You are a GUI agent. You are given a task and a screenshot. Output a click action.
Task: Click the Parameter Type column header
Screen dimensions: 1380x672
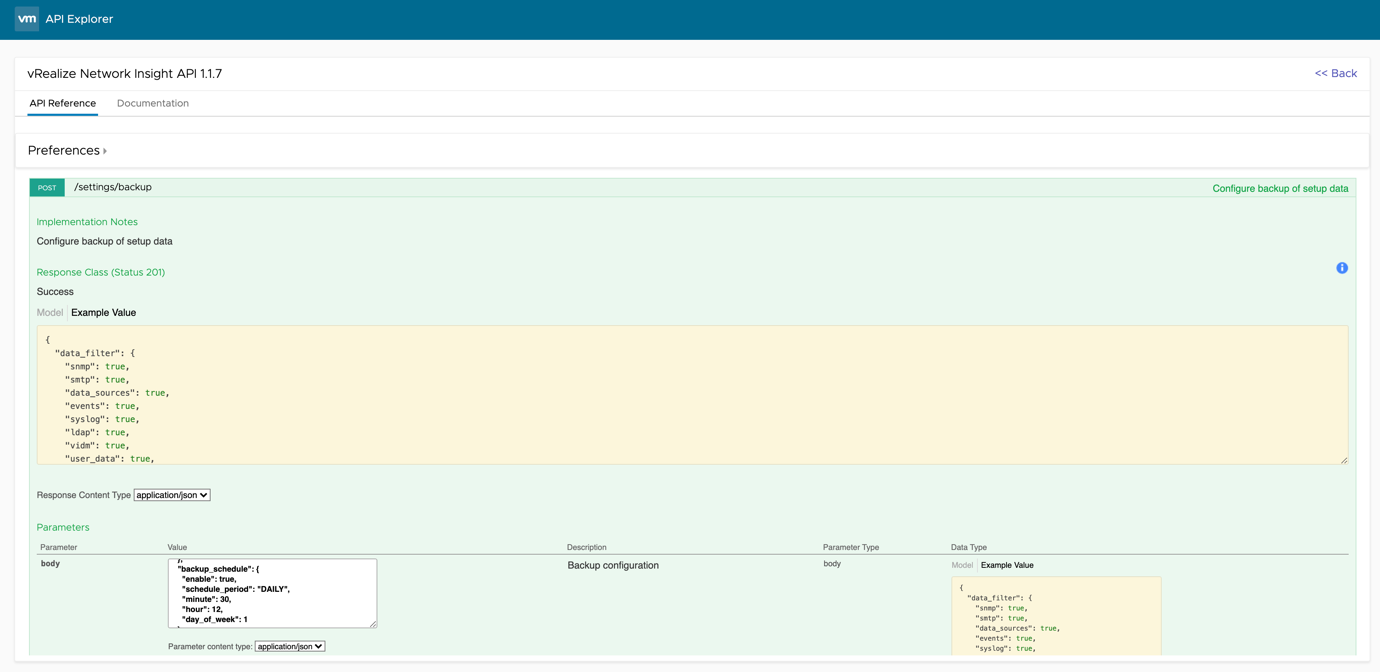click(x=851, y=547)
